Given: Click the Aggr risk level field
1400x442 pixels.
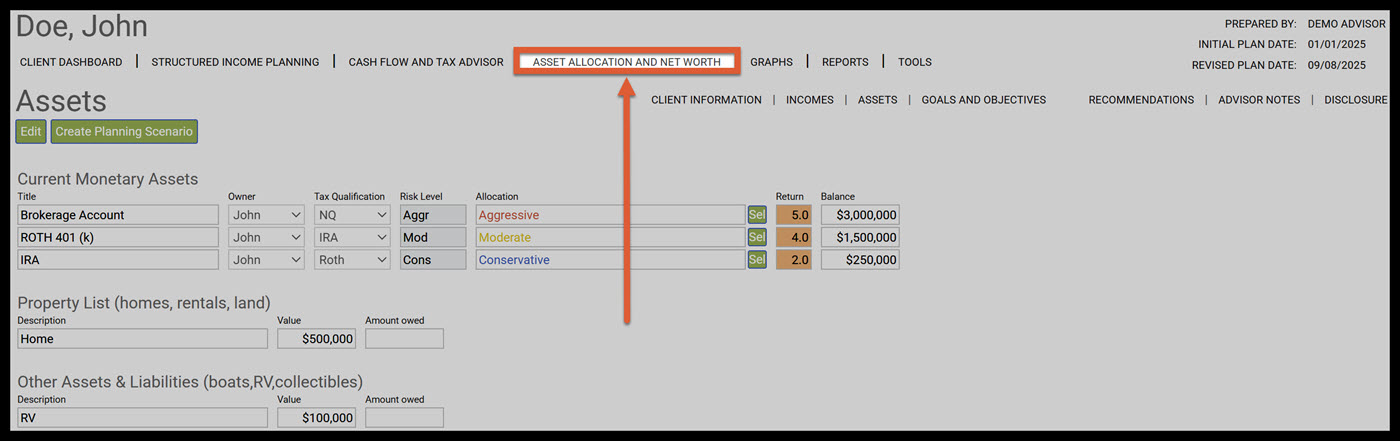Looking at the screenshot, I should 433,215.
